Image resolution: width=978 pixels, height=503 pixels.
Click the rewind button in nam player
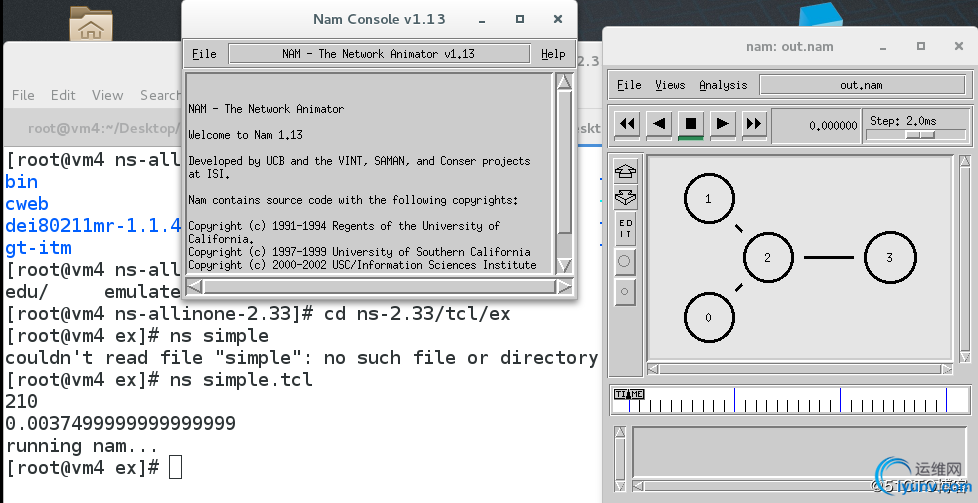[x=627, y=124]
